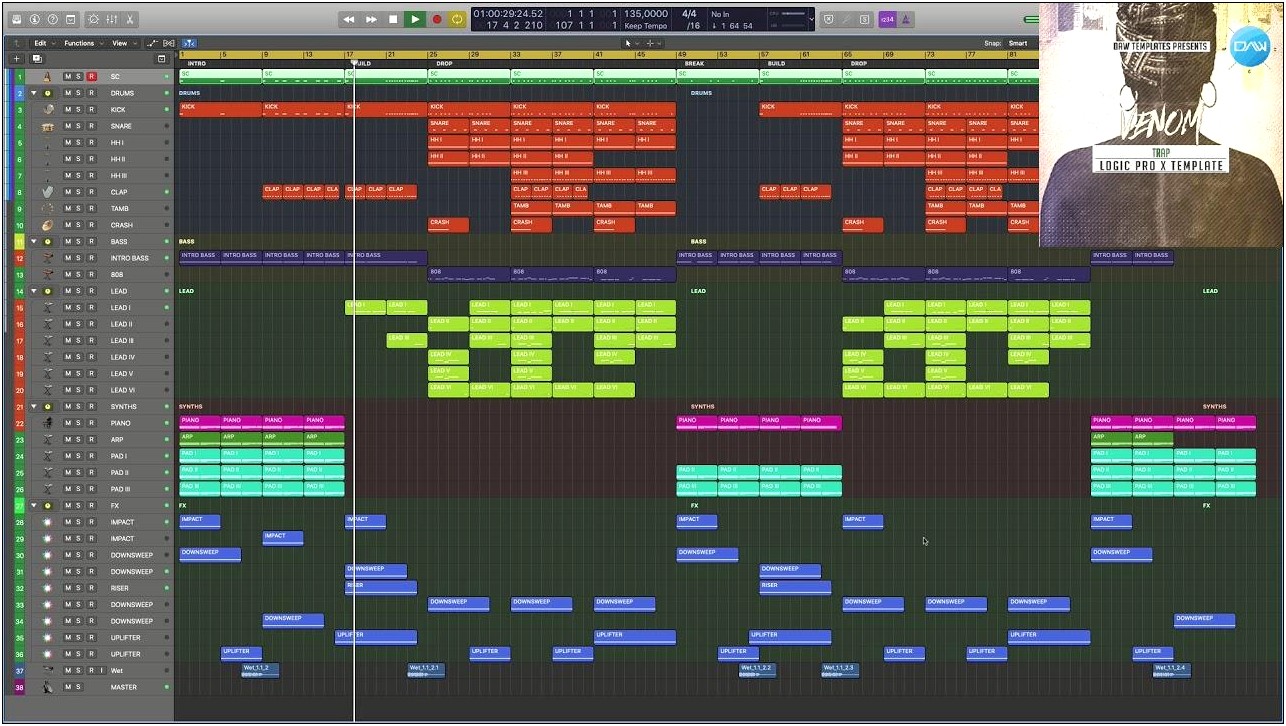
Task: Solo the SNARE track
Action: coord(79,126)
